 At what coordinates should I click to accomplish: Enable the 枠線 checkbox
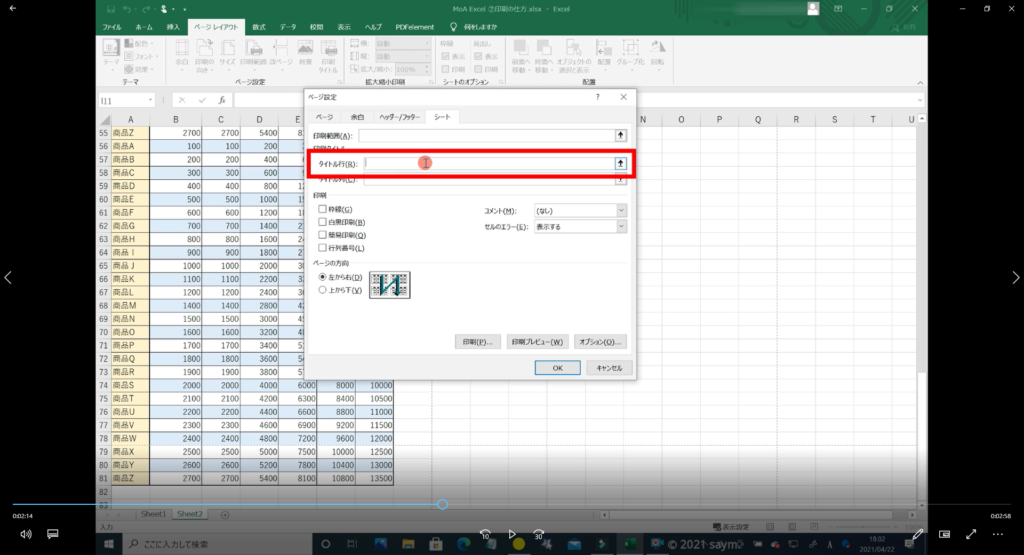click(x=323, y=209)
